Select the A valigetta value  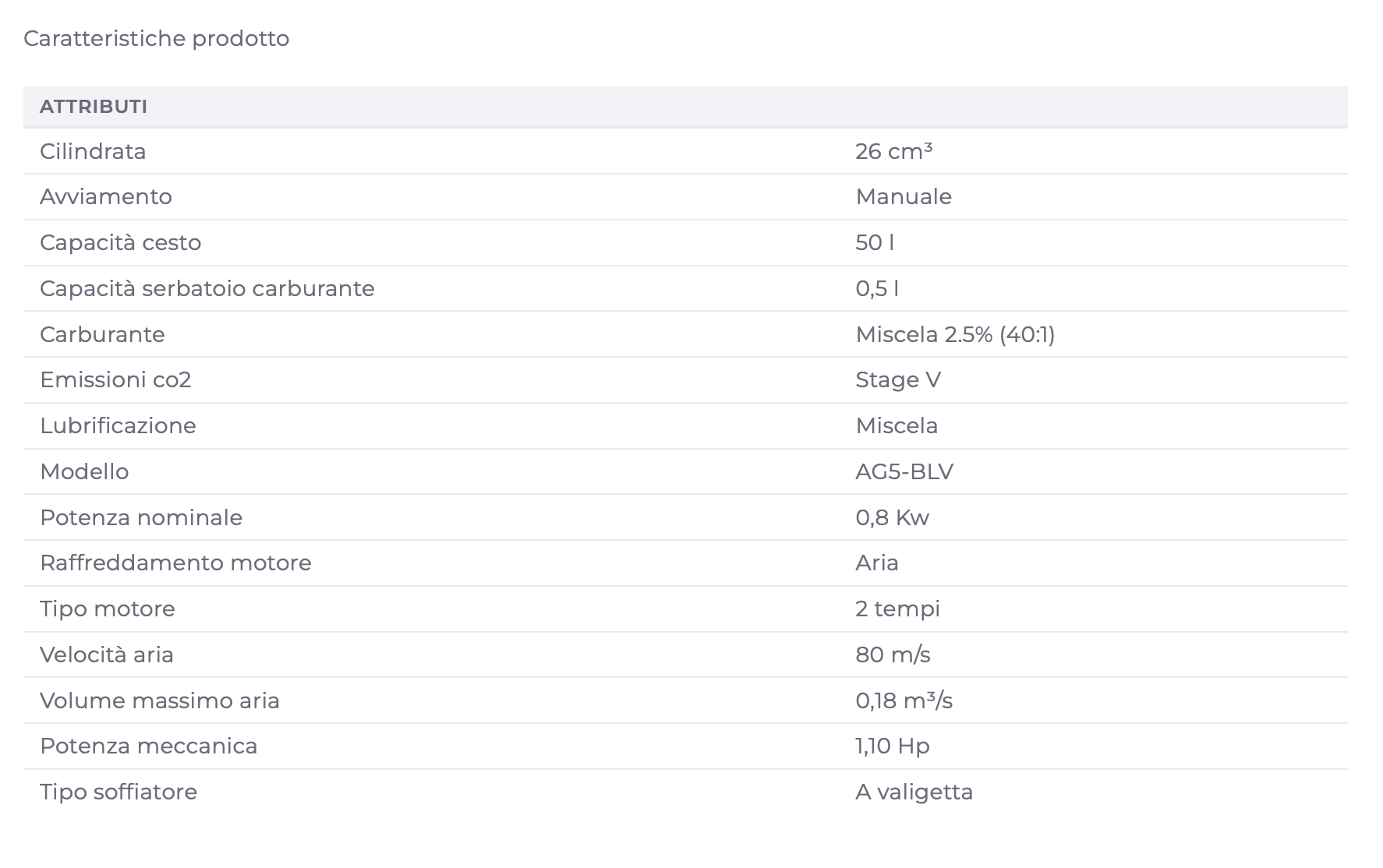click(914, 792)
